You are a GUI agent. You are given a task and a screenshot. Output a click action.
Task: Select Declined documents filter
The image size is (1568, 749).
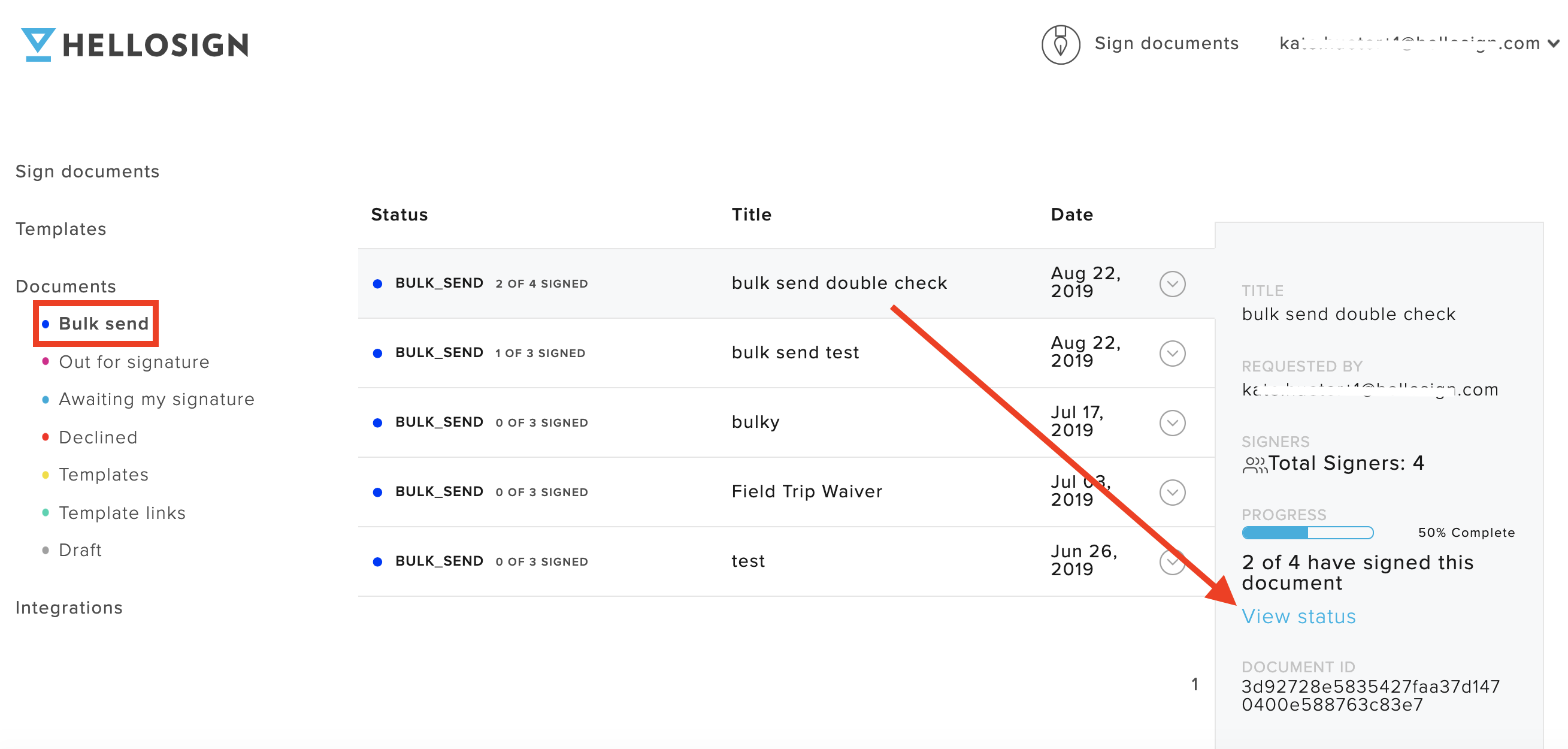click(89, 437)
